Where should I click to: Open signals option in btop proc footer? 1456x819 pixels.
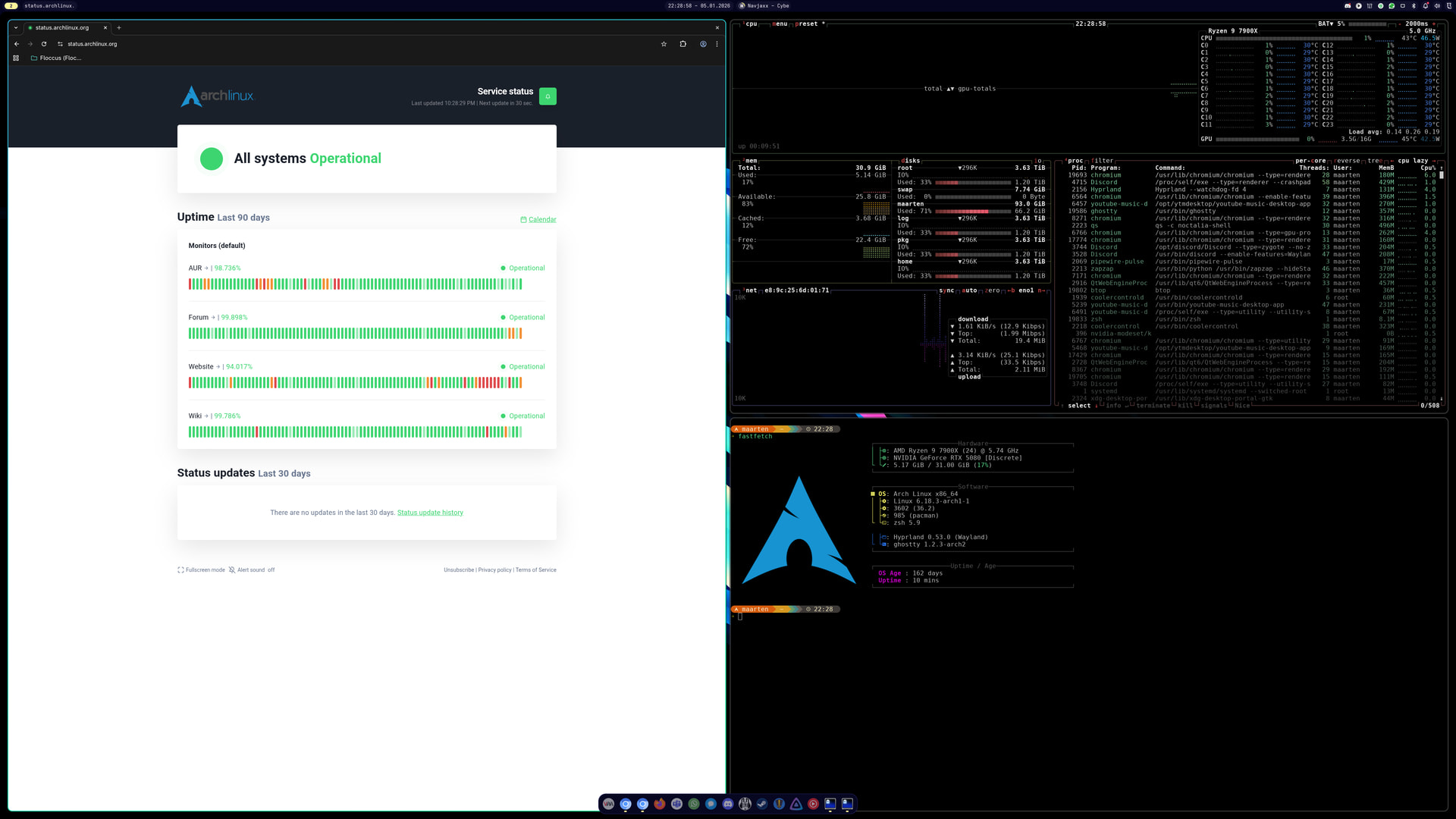click(x=1214, y=406)
